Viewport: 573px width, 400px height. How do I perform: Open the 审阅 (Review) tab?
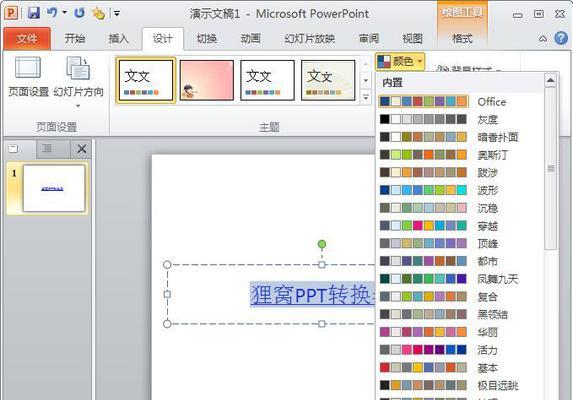point(368,38)
